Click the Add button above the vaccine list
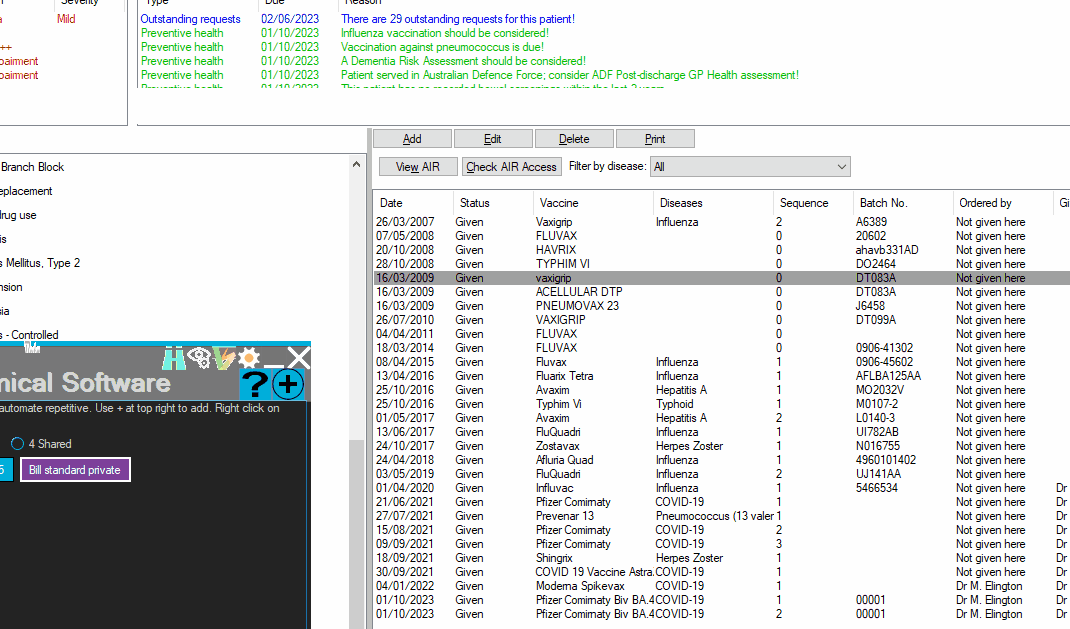This screenshot has height=629, width=1070. click(411, 138)
